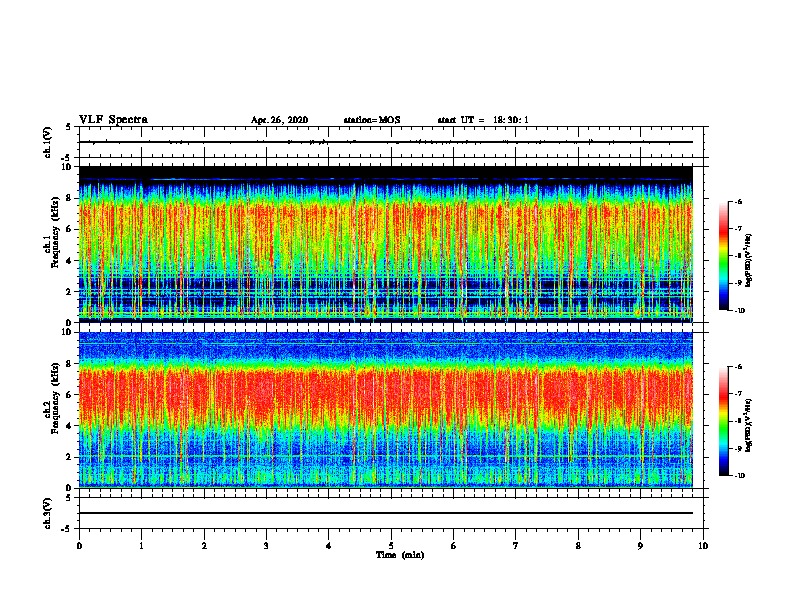Select the date text "Apr. 26, 2020"

(x=279, y=120)
